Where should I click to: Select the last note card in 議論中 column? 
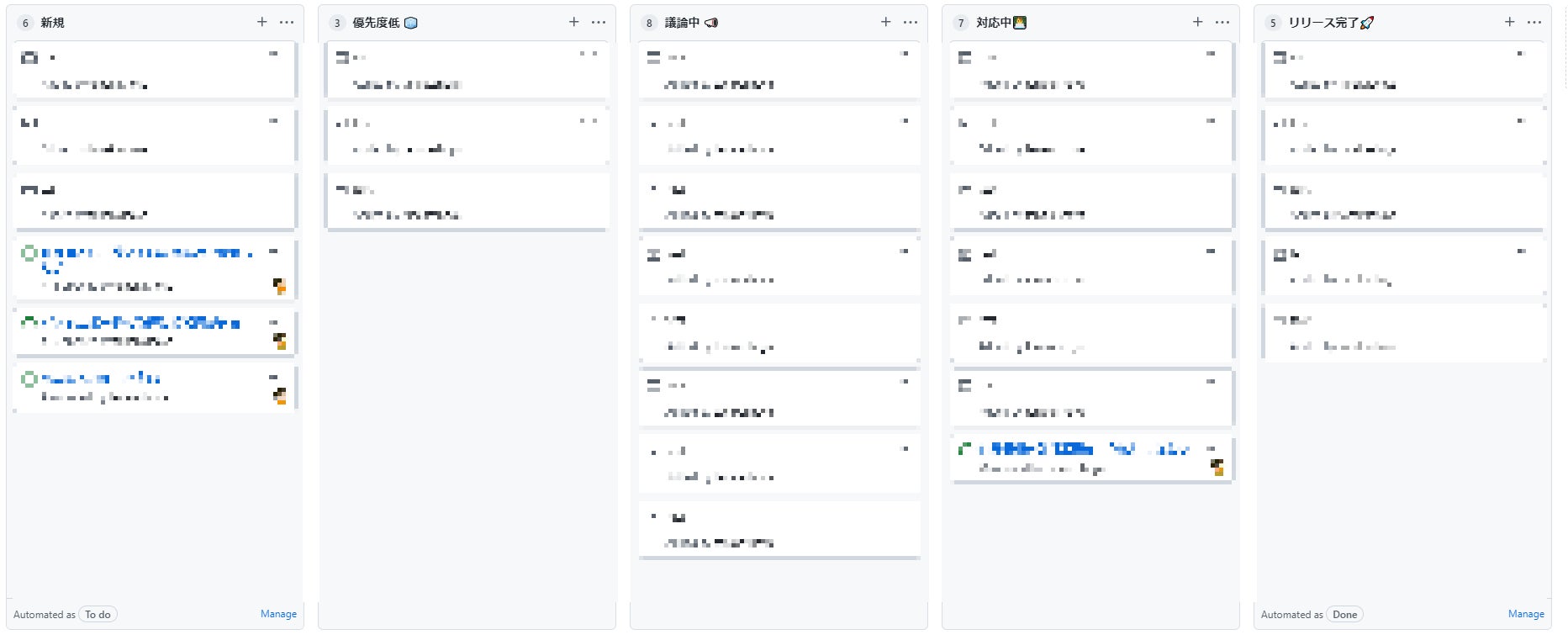779,530
